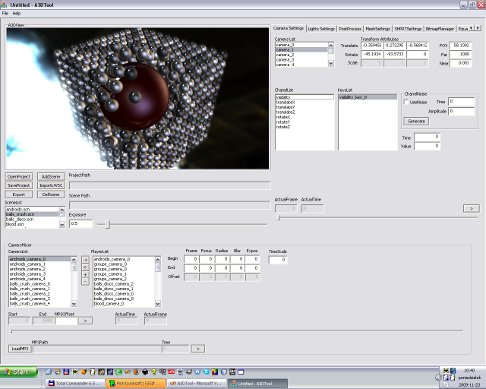Image resolution: width=486 pixels, height=389 pixels.
Task: Click the SceneList scroll down arrow
Action: pos(62,225)
